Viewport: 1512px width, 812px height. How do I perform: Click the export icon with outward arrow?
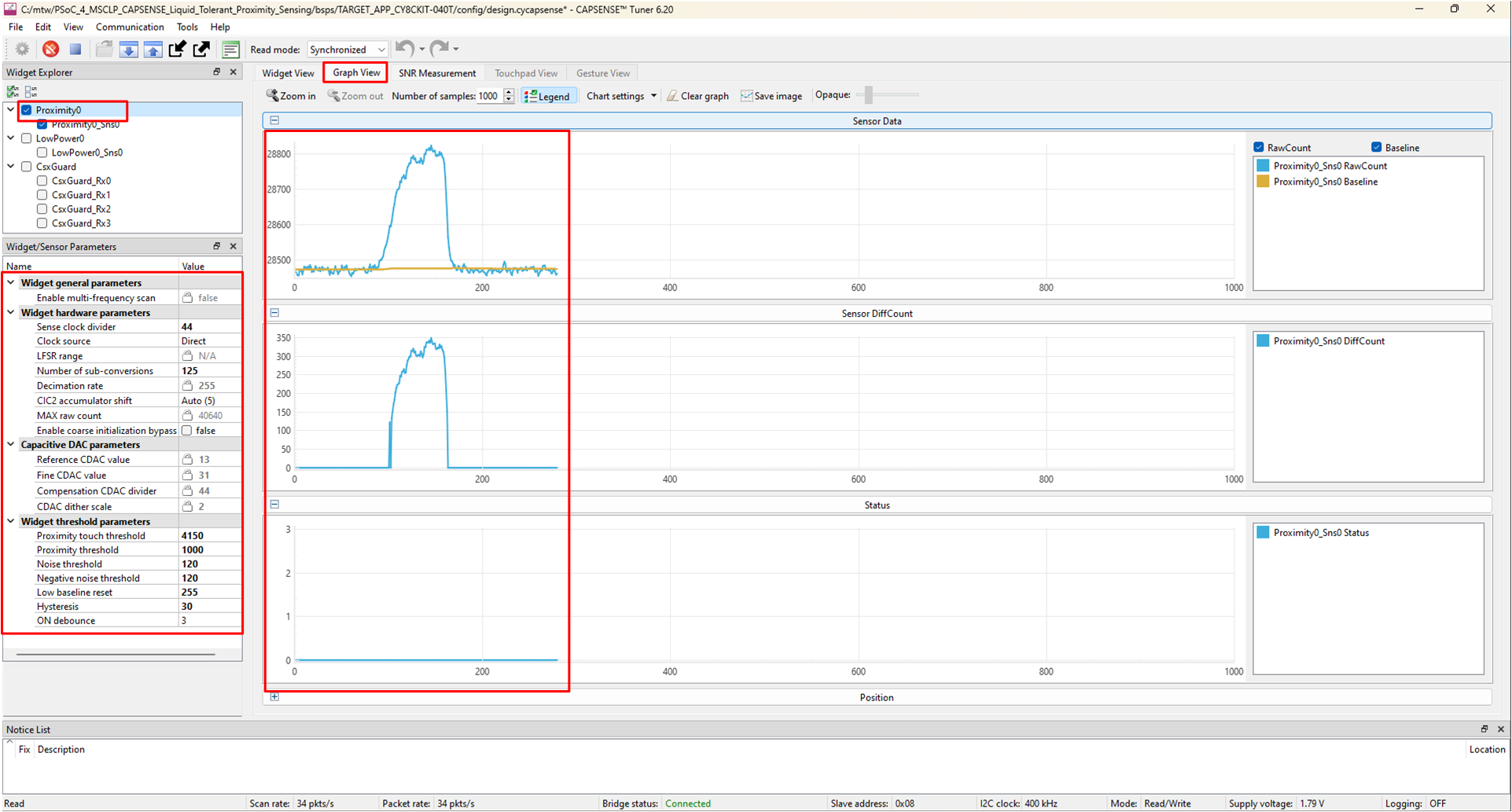(202, 50)
